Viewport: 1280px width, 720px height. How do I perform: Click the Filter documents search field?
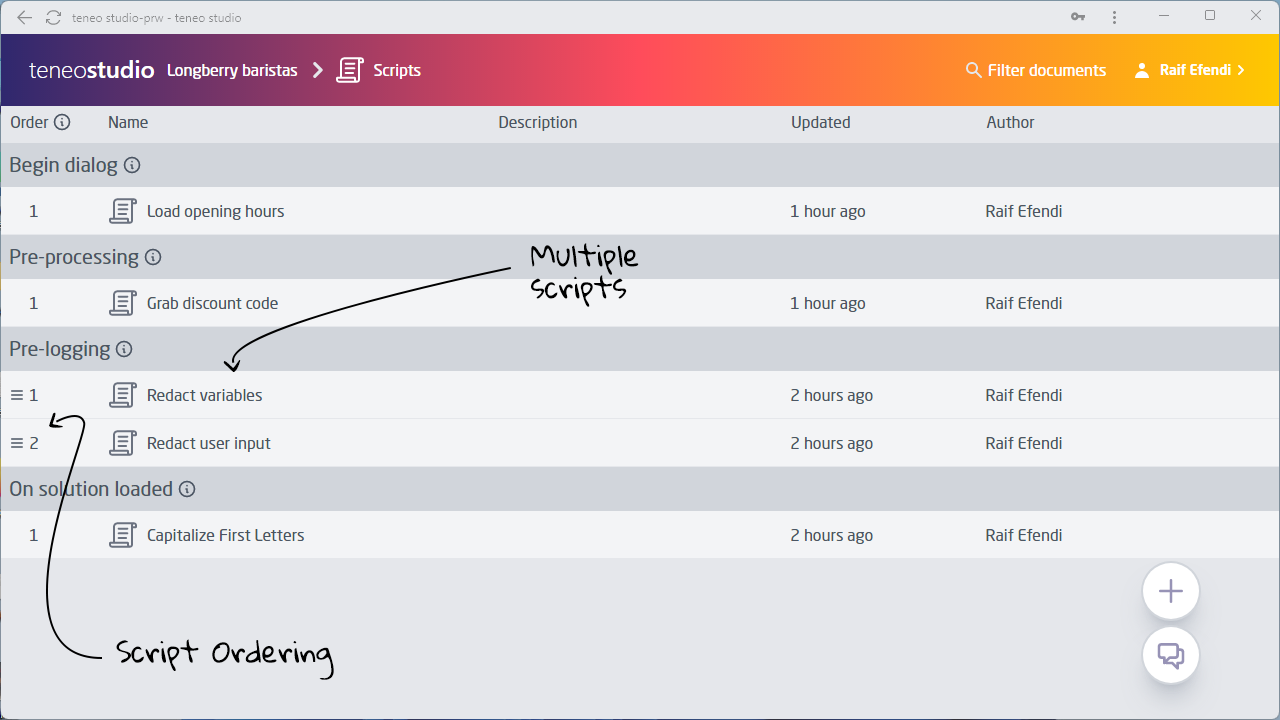(1036, 70)
